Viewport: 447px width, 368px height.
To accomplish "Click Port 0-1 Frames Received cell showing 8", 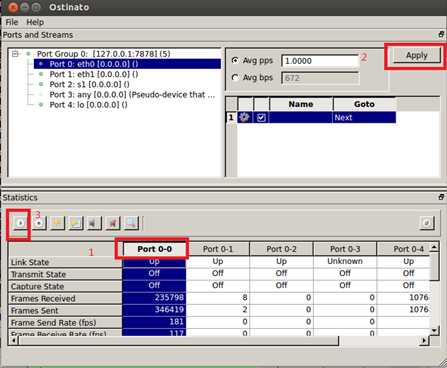I will 218,297.
